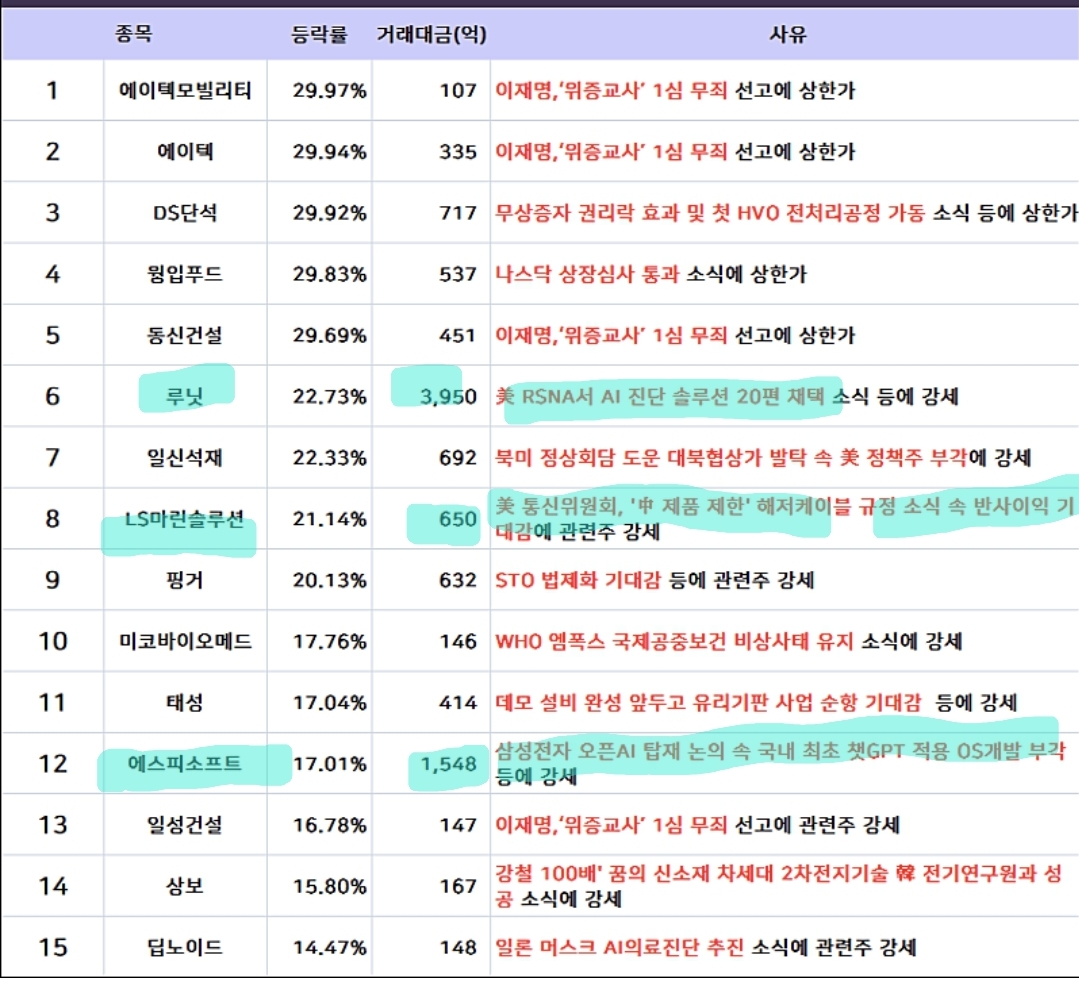Click trading value 537 for 윙입푸드
This screenshot has width=1079, height=985.
pos(458,274)
